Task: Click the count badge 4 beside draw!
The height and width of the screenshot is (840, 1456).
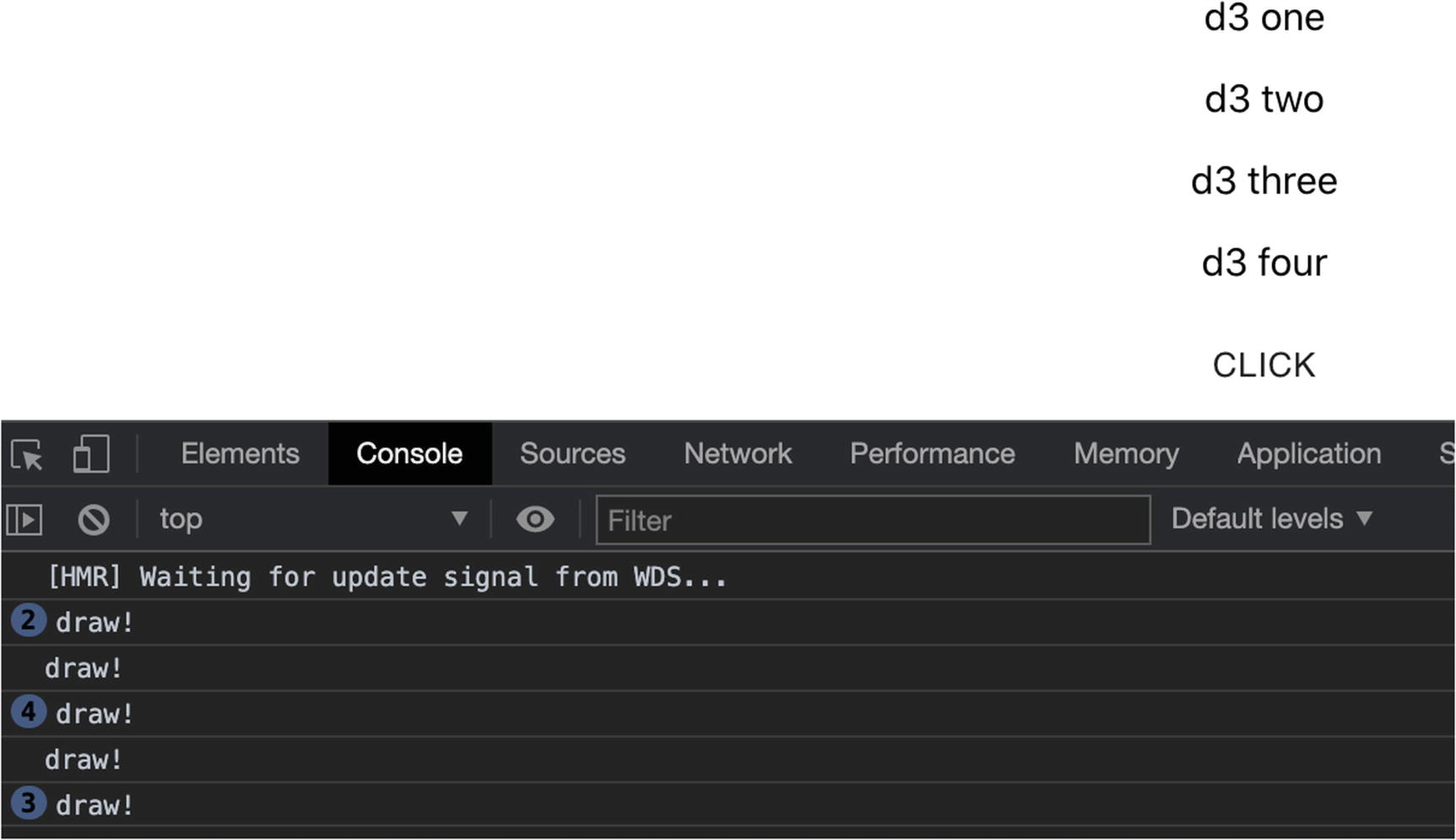Action: click(28, 713)
